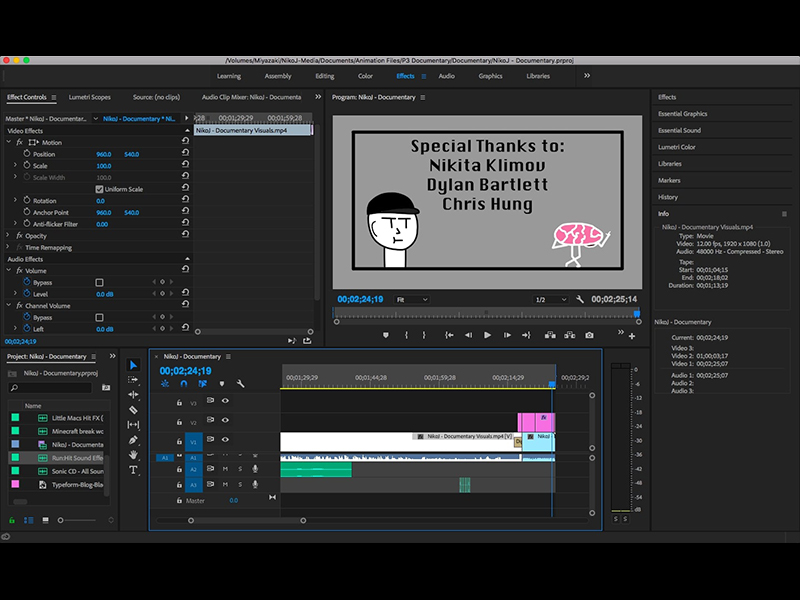This screenshot has height=600, width=800.
Task: Expand the Opacity effect section
Action: (9, 235)
